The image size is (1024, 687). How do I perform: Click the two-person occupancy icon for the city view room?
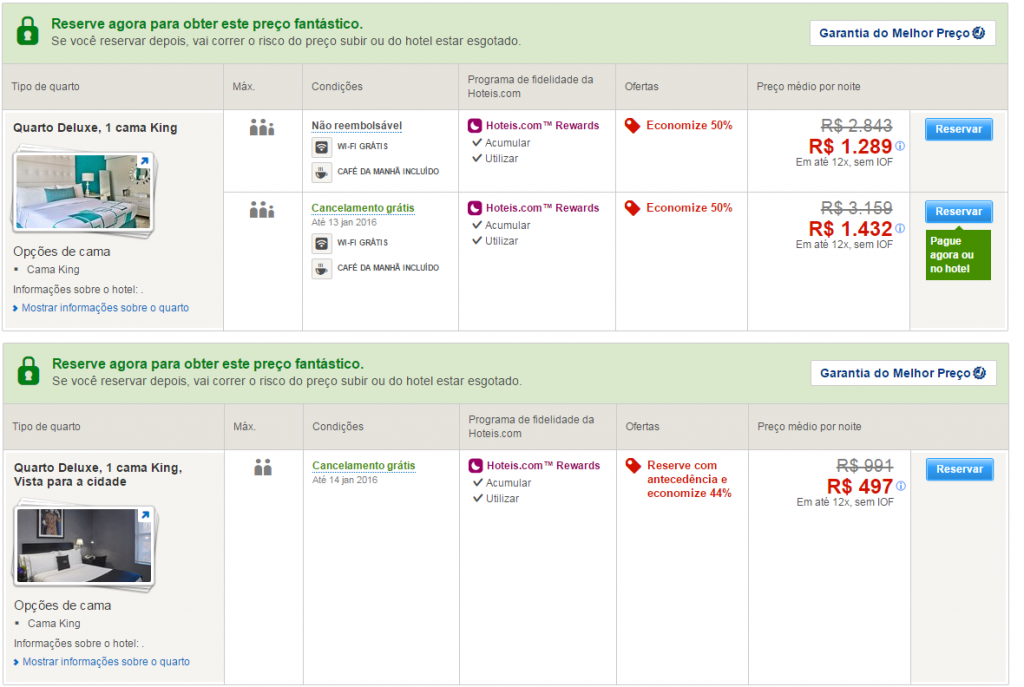coord(262,467)
